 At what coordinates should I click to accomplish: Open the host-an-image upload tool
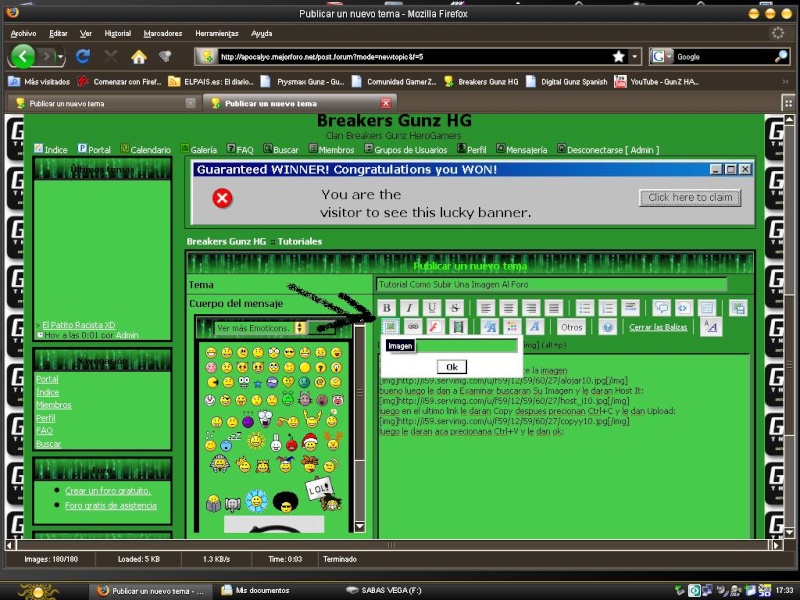pos(738,308)
